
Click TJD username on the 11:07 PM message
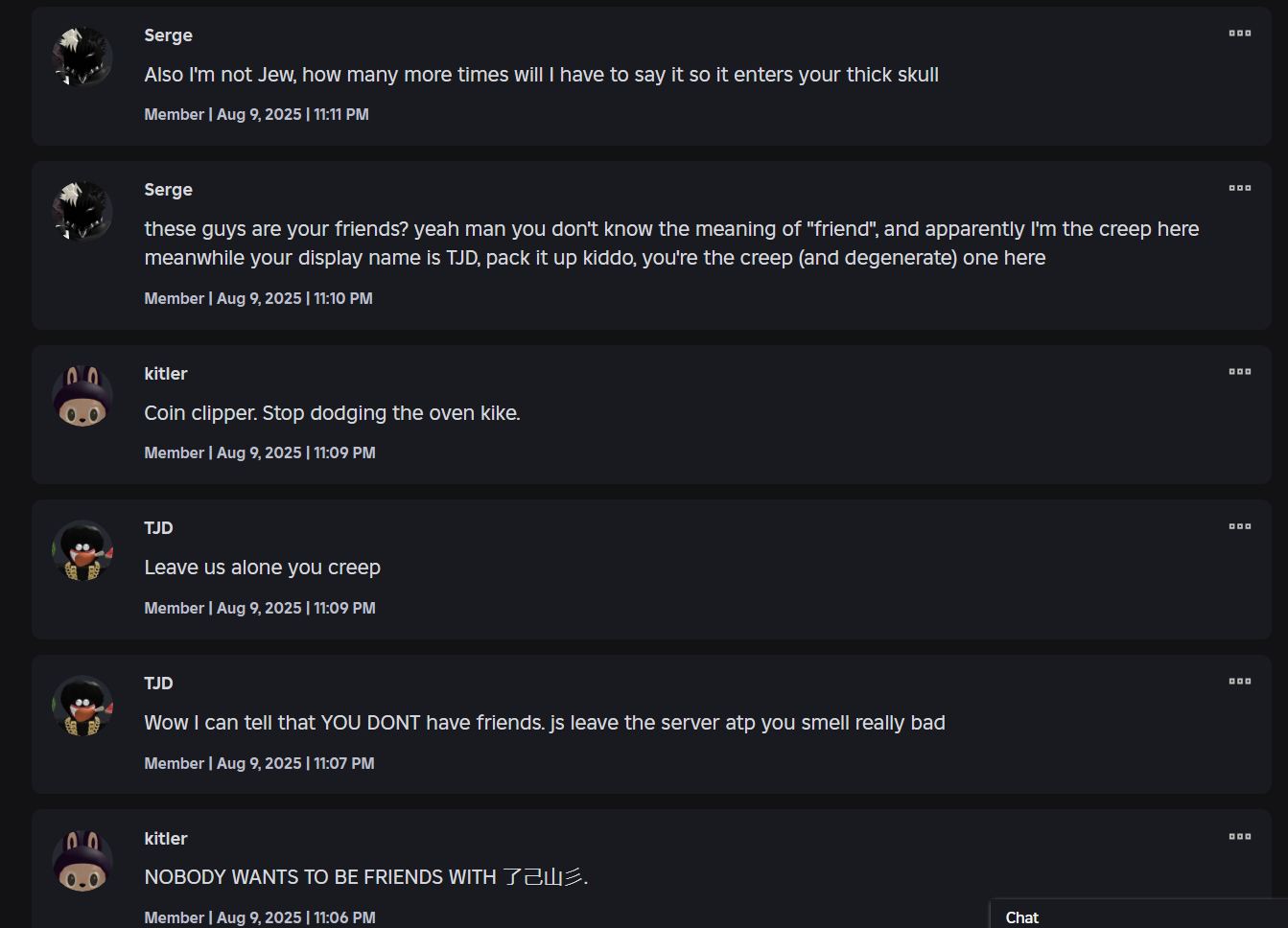click(x=158, y=684)
